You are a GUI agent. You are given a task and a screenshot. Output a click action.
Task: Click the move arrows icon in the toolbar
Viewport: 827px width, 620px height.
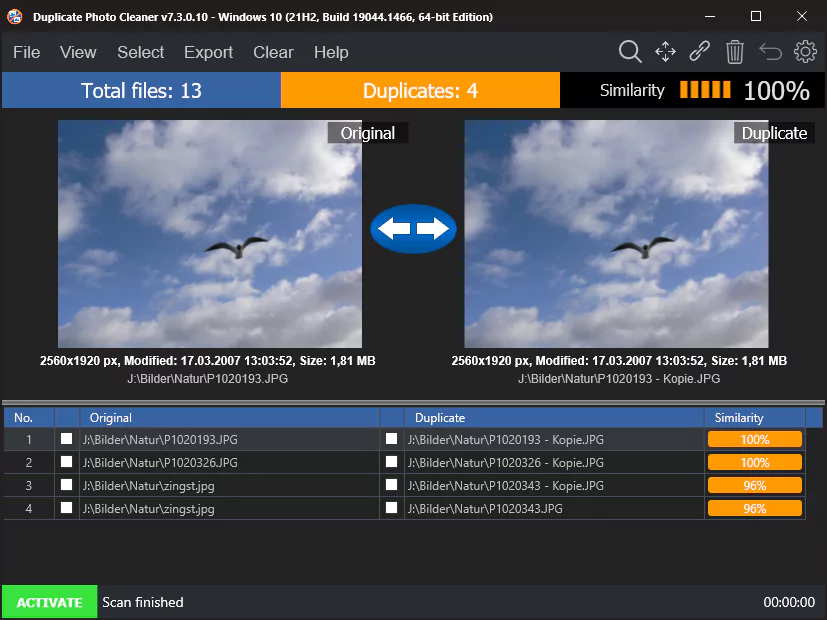point(665,51)
